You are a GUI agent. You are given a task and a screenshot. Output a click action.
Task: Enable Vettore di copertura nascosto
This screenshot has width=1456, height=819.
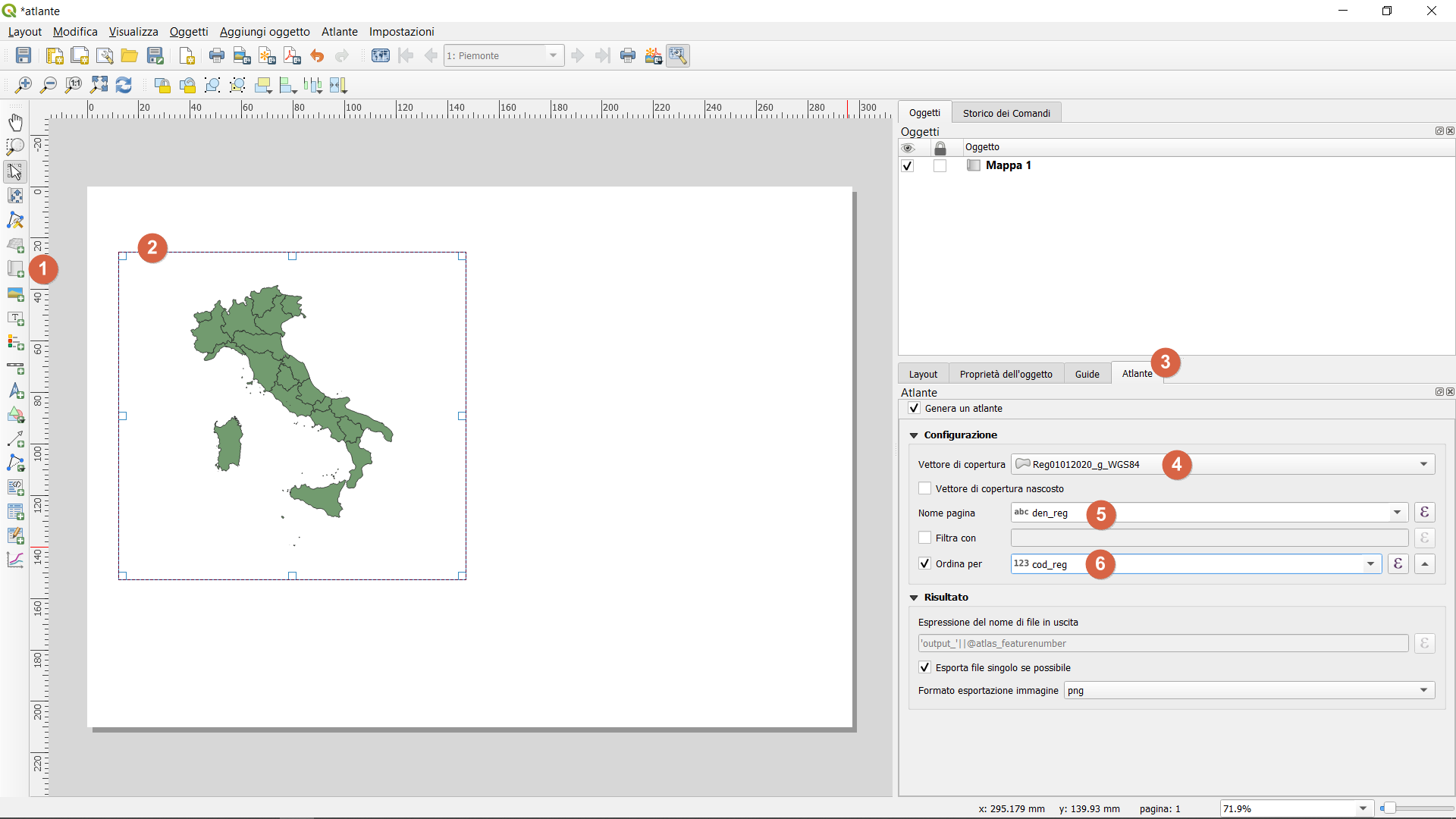coord(924,488)
